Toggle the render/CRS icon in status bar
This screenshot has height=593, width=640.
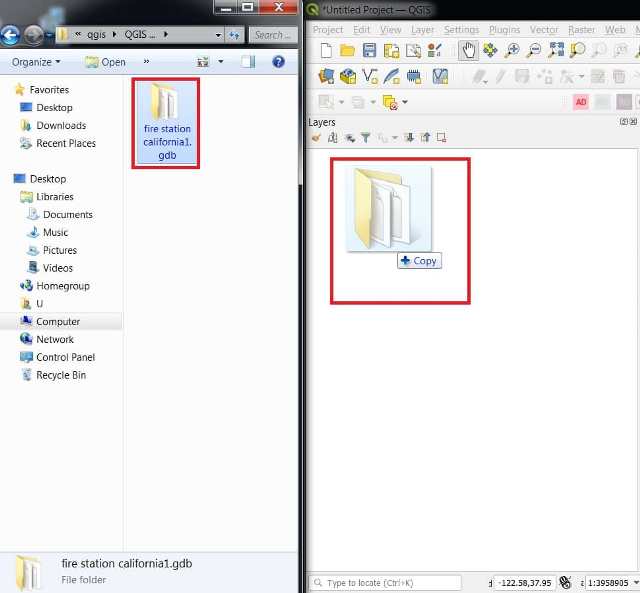pos(565,582)
